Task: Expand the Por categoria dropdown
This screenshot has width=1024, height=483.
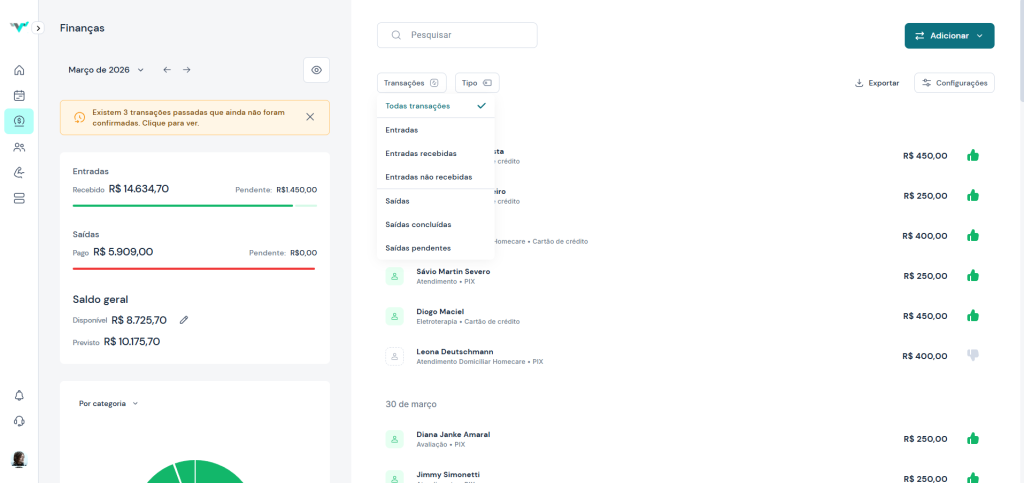Action: [108, 404]
